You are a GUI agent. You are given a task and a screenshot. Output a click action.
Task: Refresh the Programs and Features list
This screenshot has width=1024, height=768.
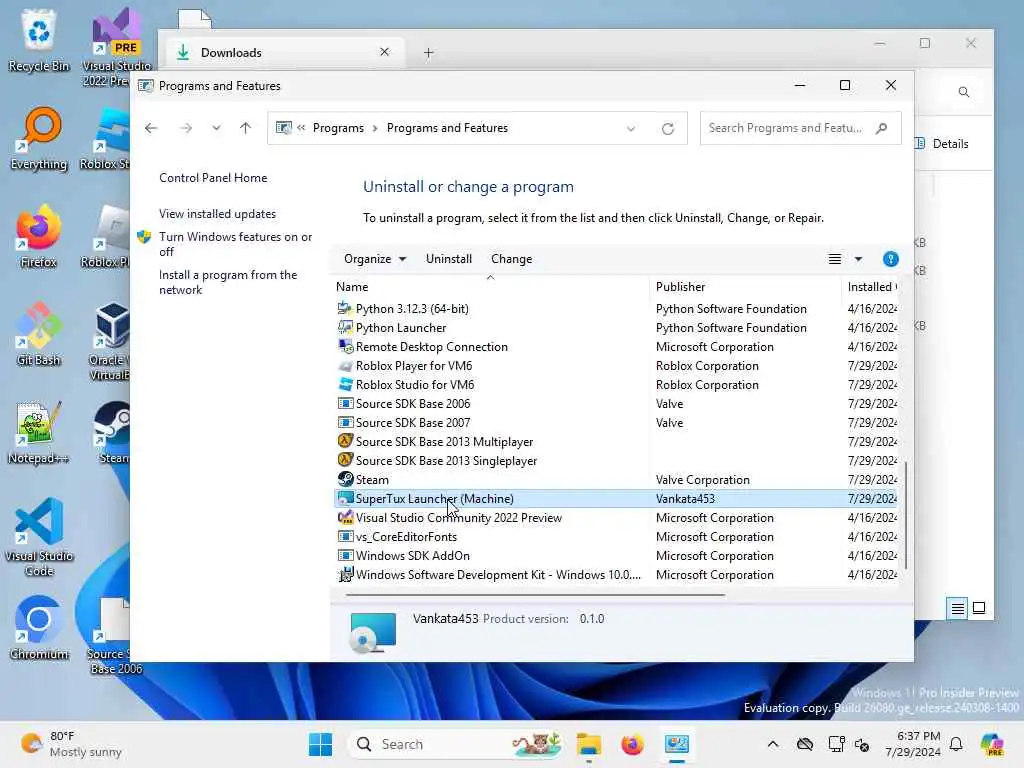click(x=667, y=129)
